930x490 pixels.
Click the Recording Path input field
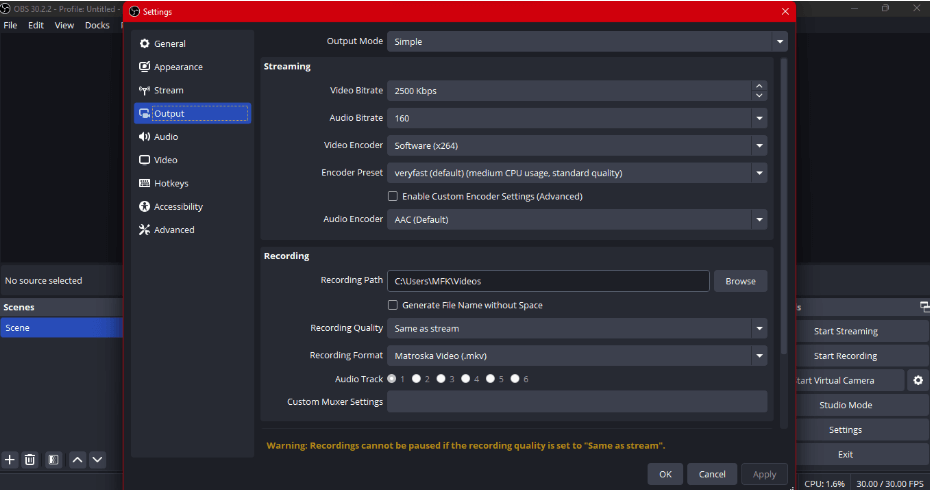click(548, 281)
